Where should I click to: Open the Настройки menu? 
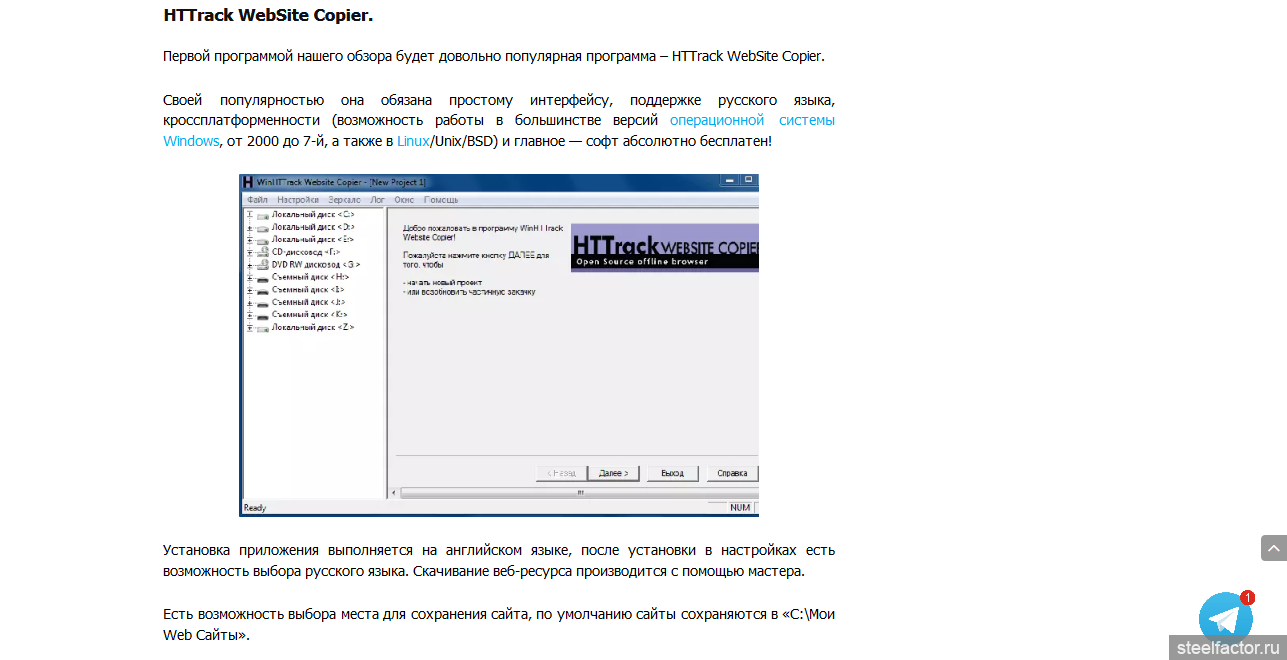pyautogui.click(x=298, y=200)
